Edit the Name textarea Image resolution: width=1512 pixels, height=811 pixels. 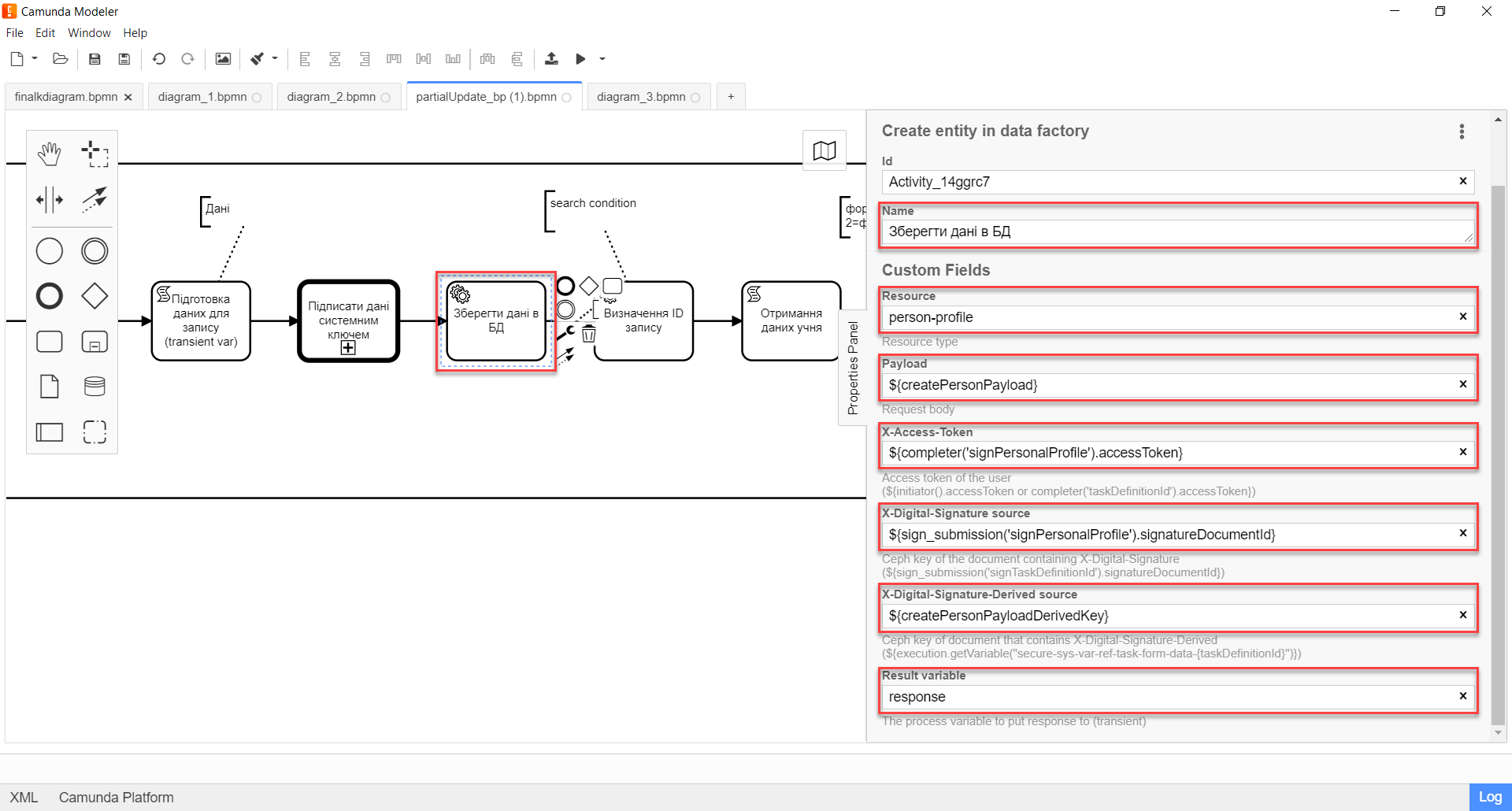click(x=1178, y=231)
